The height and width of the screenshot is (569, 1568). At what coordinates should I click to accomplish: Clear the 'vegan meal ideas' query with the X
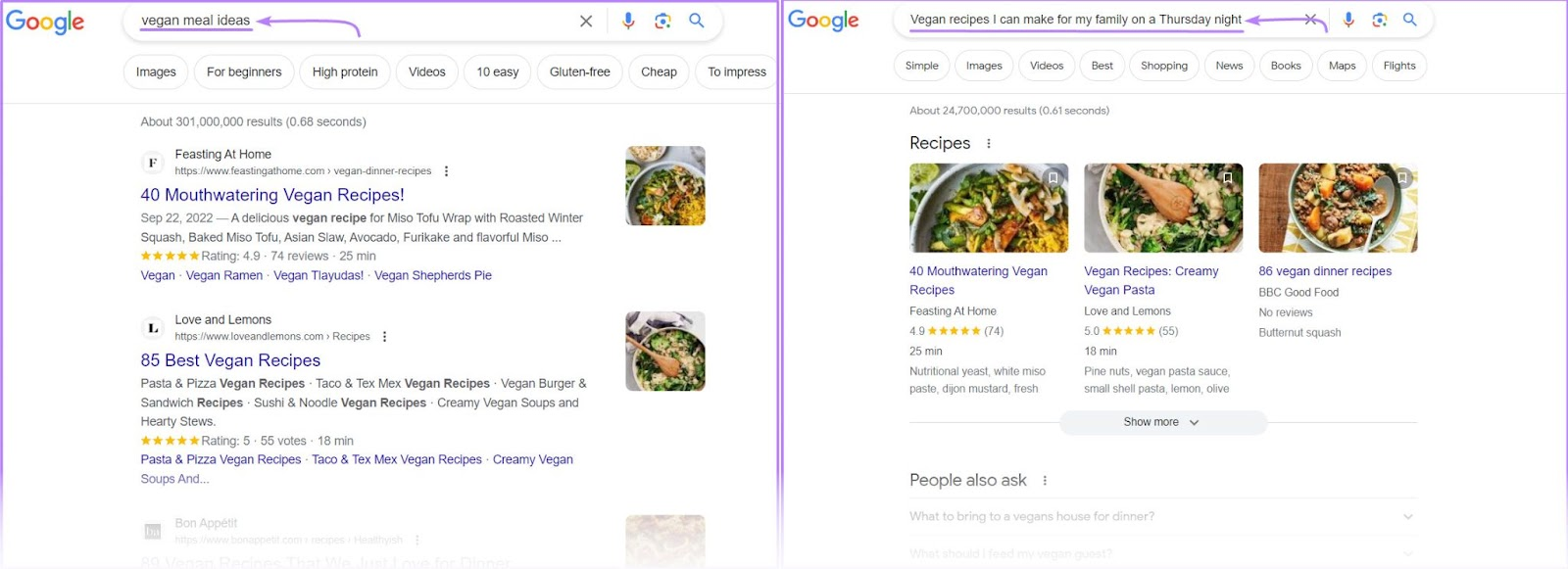[x=586, y=20]
